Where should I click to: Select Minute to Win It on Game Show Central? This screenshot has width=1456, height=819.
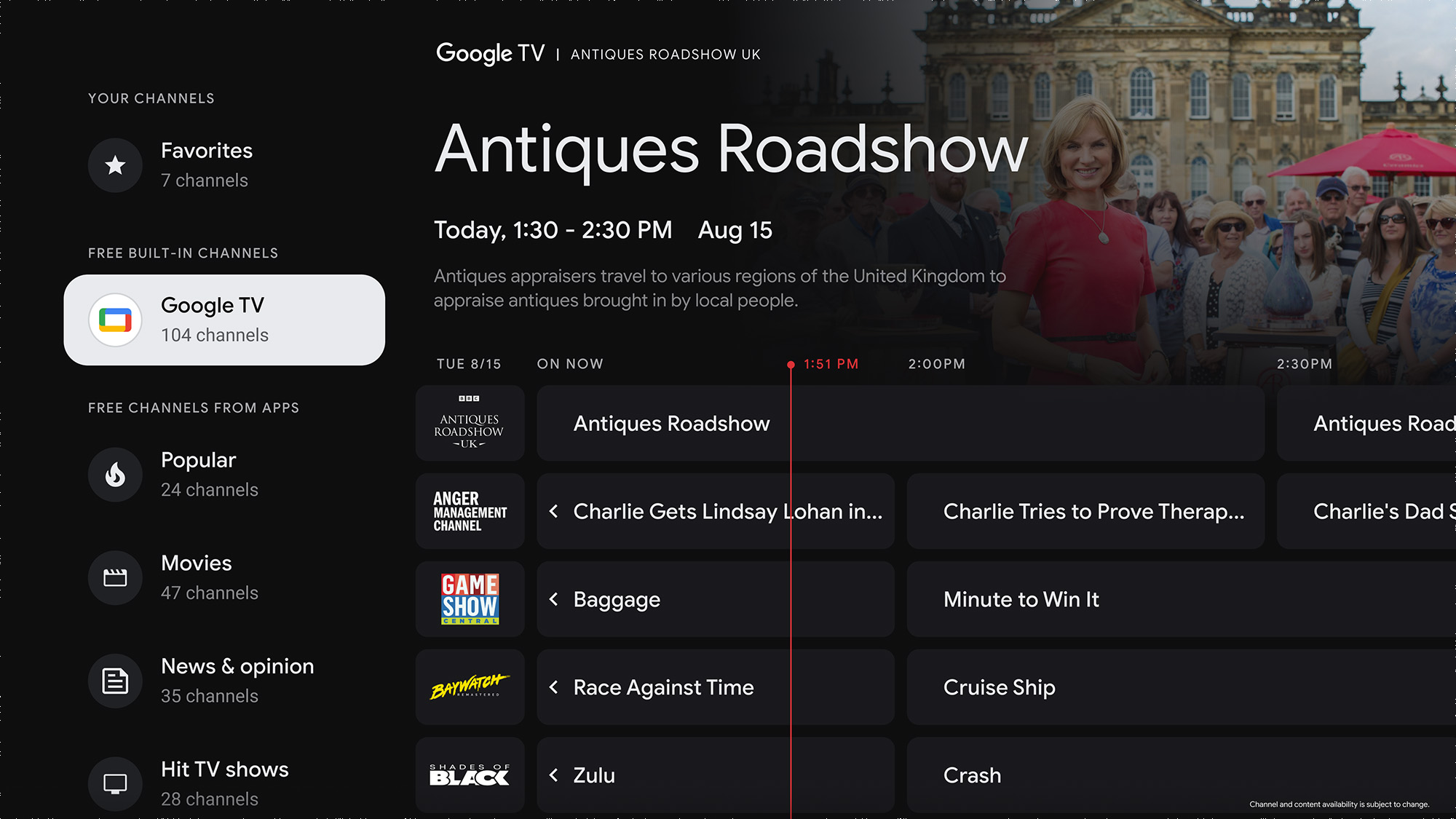[1091, 599]
